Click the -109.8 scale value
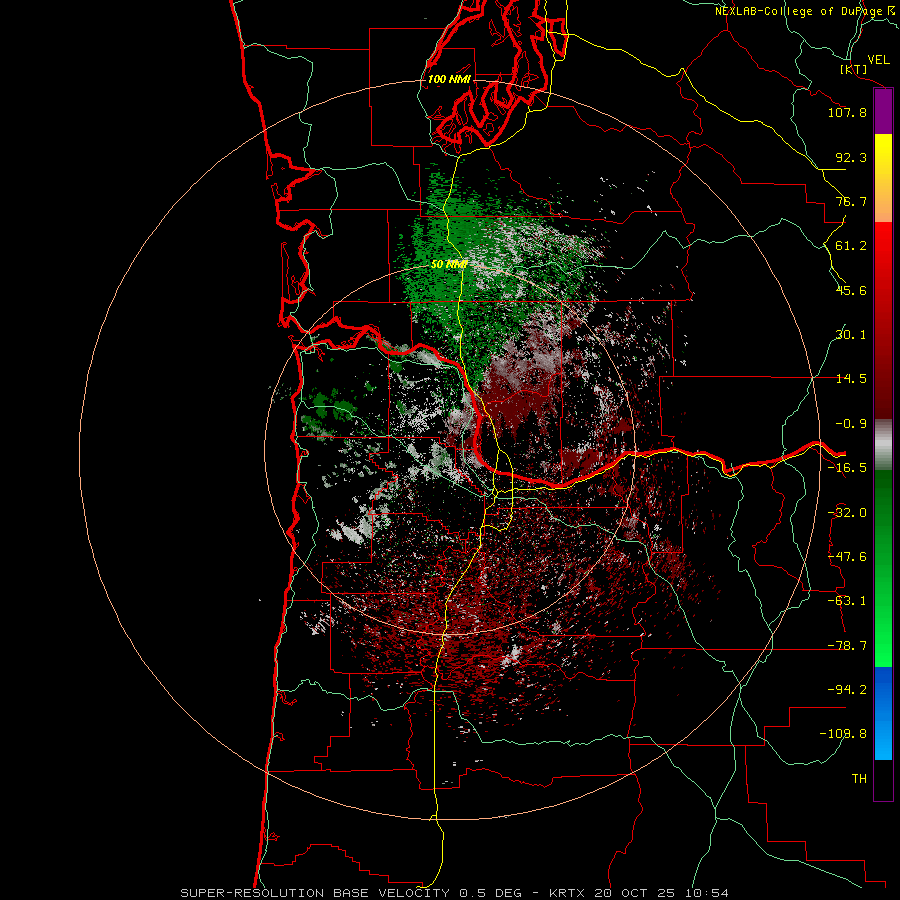The width and height of the screenshot is (900, 900). point(843,734)
